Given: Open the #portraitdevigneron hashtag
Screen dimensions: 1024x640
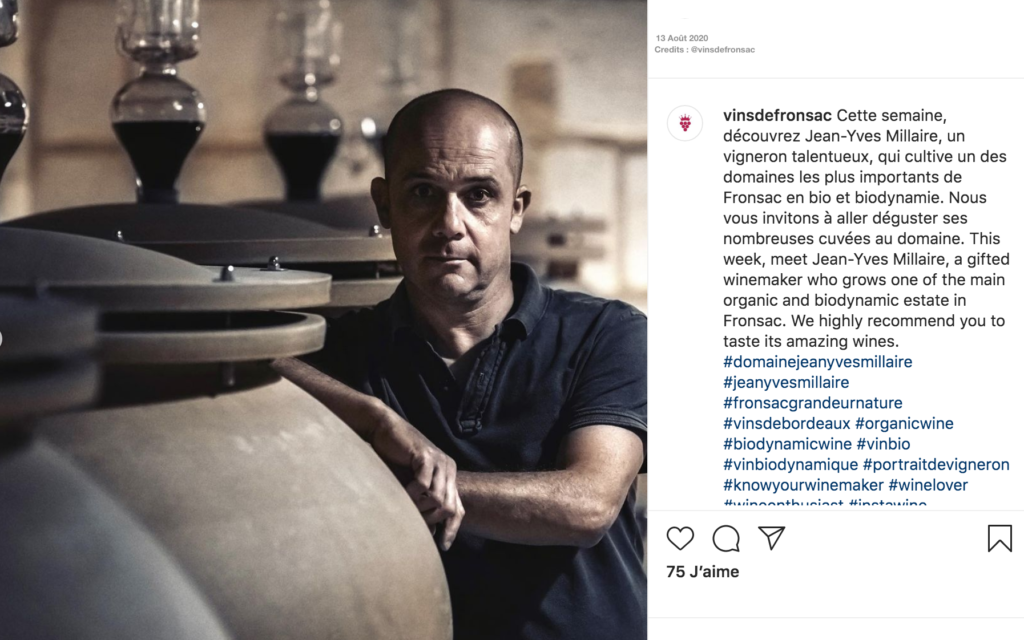Looking at the screenshot, I should [x=936, y=465].
